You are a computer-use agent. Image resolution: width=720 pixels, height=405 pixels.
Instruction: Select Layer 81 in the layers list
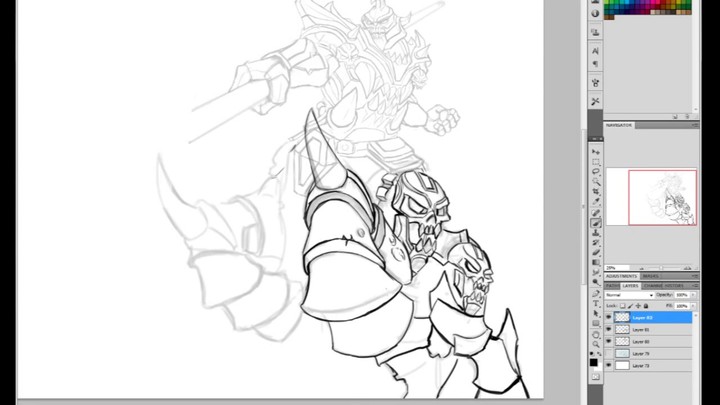click(x=648, y=329)
